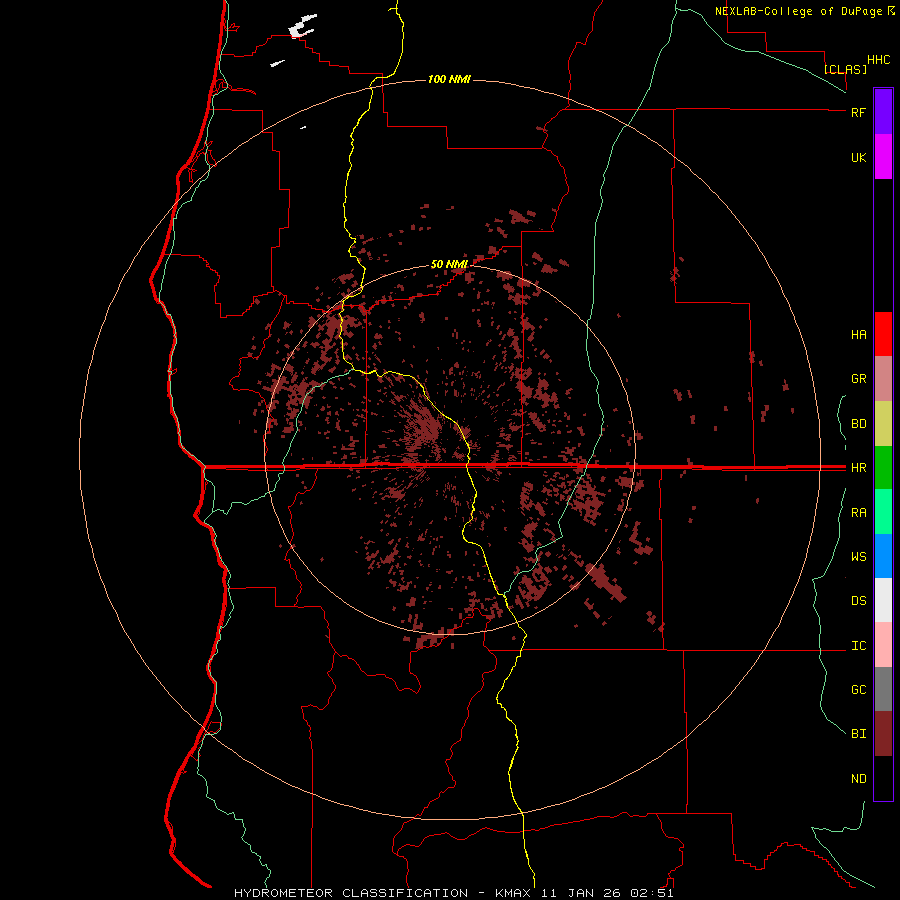This screenshot has height=900, width=900.
Task: Click the 100 NMI range ring label
Action: point(449,79)
